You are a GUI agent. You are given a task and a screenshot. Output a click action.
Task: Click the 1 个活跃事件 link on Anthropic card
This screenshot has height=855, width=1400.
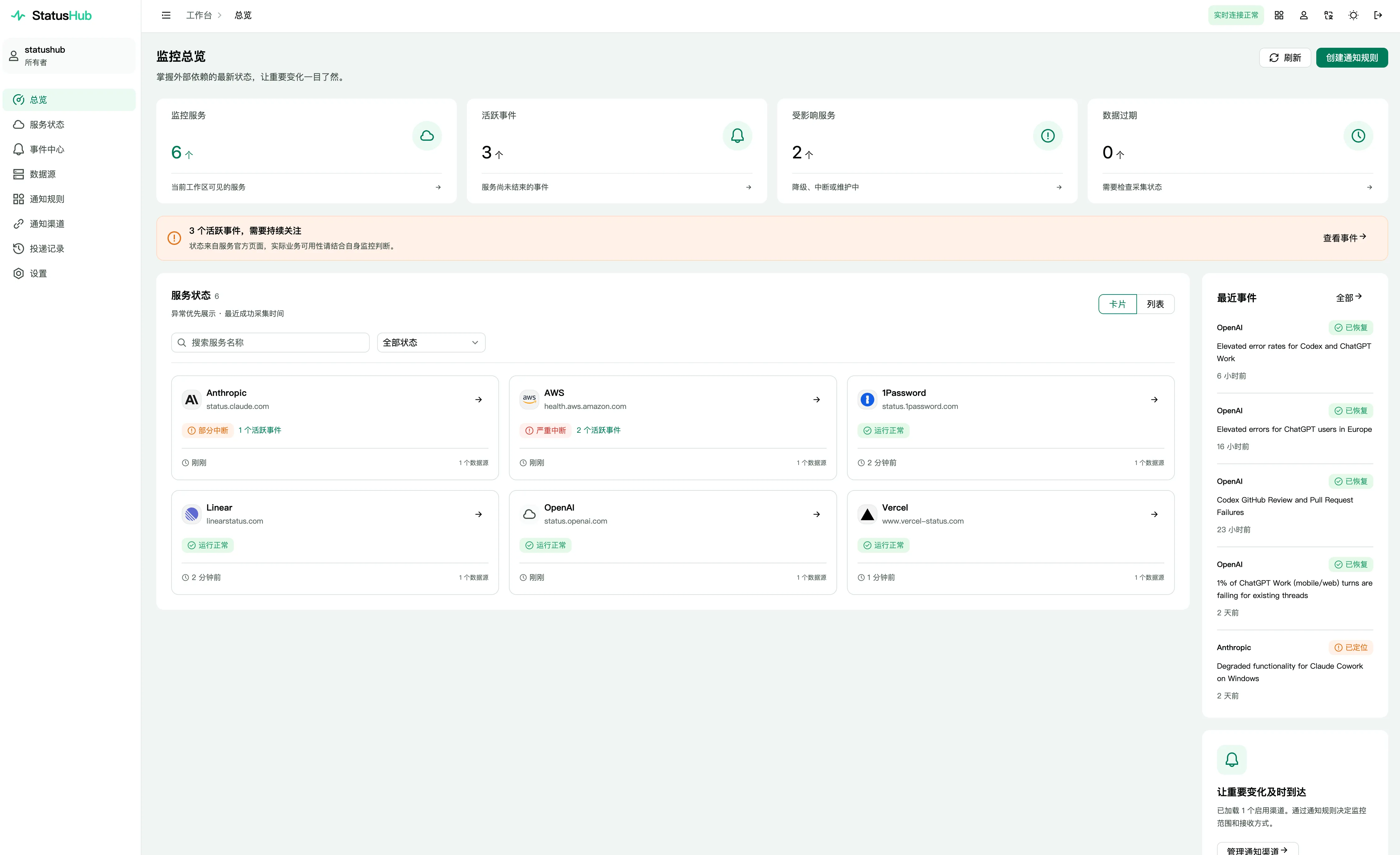tap(260, 430)
